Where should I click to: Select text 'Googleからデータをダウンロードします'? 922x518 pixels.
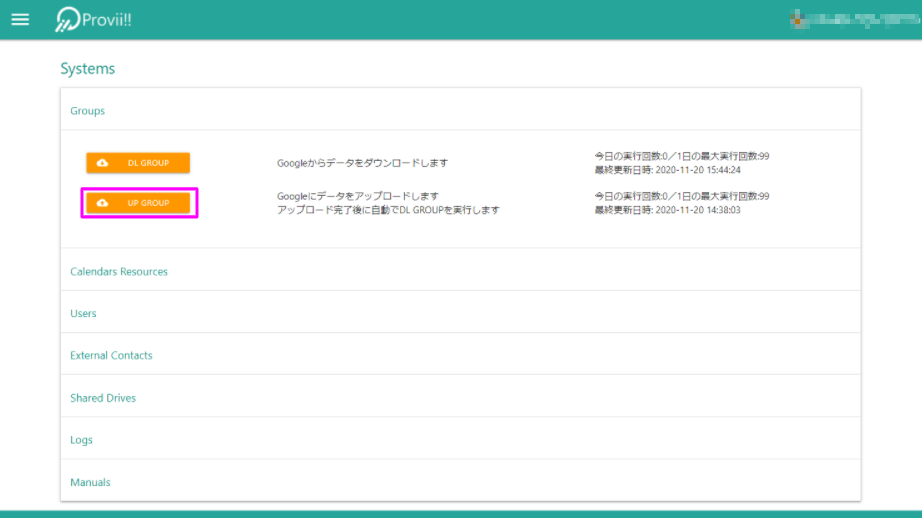tap(362, 163)
